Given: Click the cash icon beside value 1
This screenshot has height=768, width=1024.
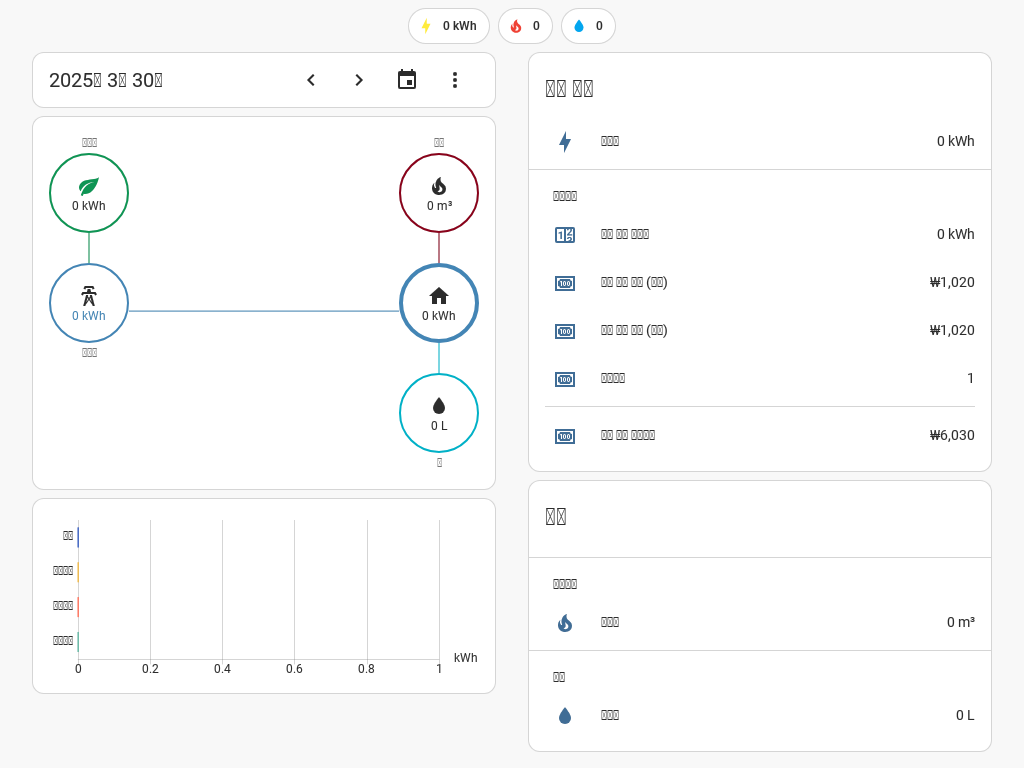Looking at the screenshot, I should (x=565, y=379).
